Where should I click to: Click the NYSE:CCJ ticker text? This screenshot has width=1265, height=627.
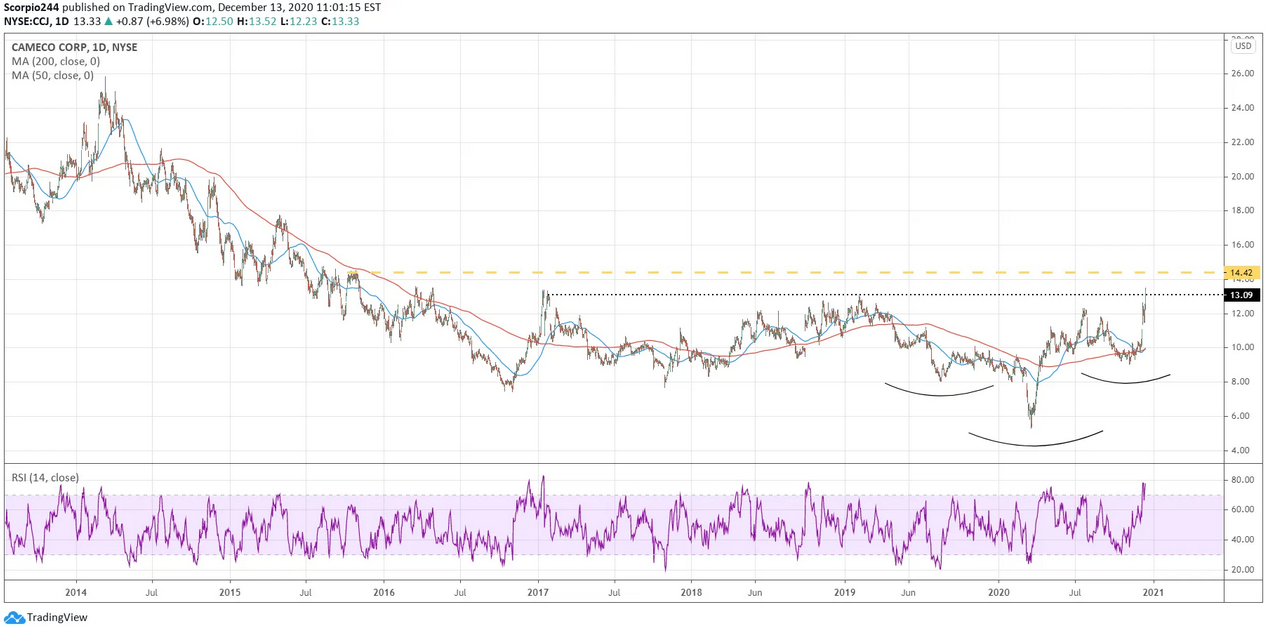[x=28, y=21]
